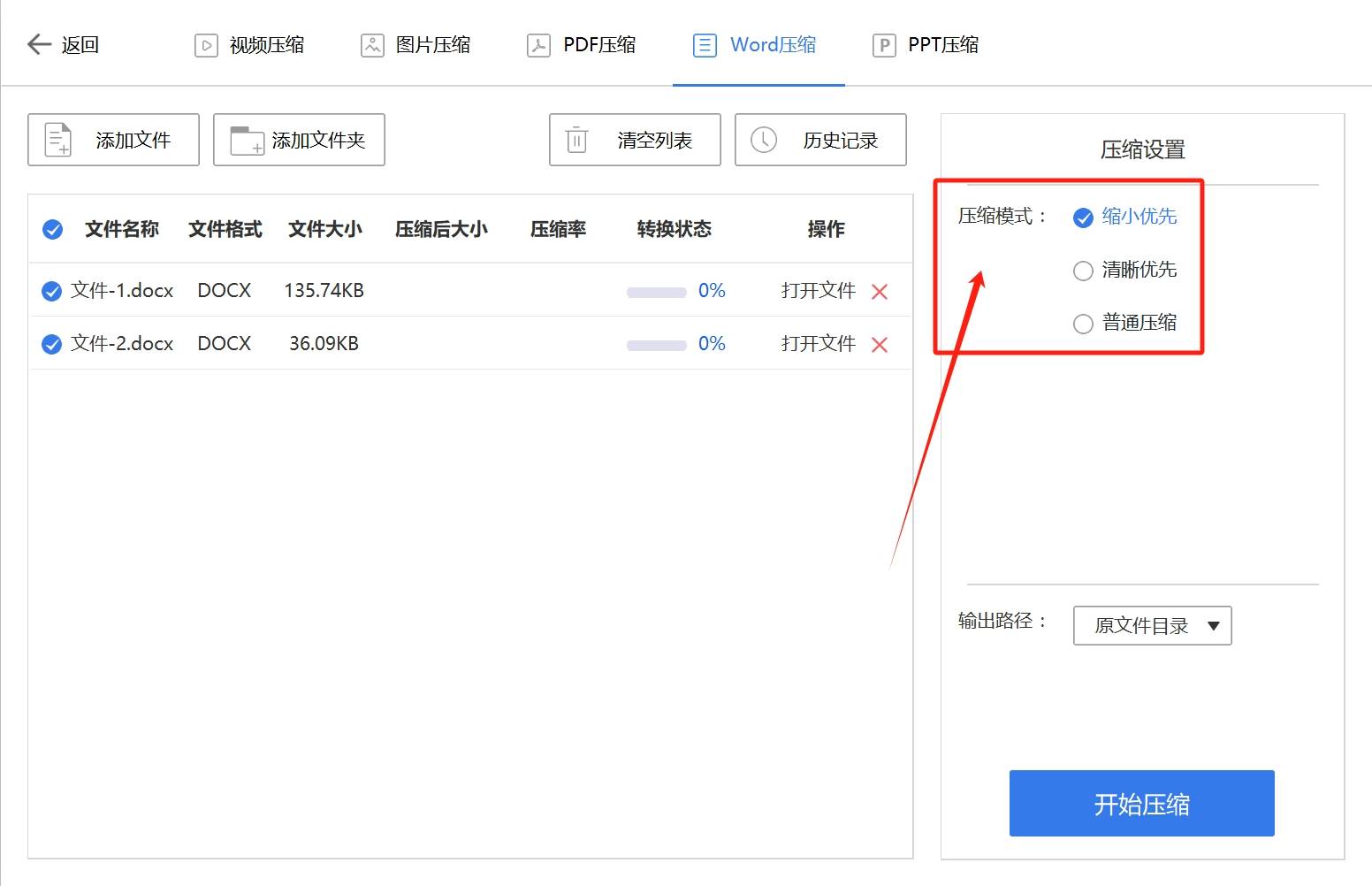Open 文件-1.docx via 打开文件 link
Screen dimensions: 1372x886
[816, 290]
